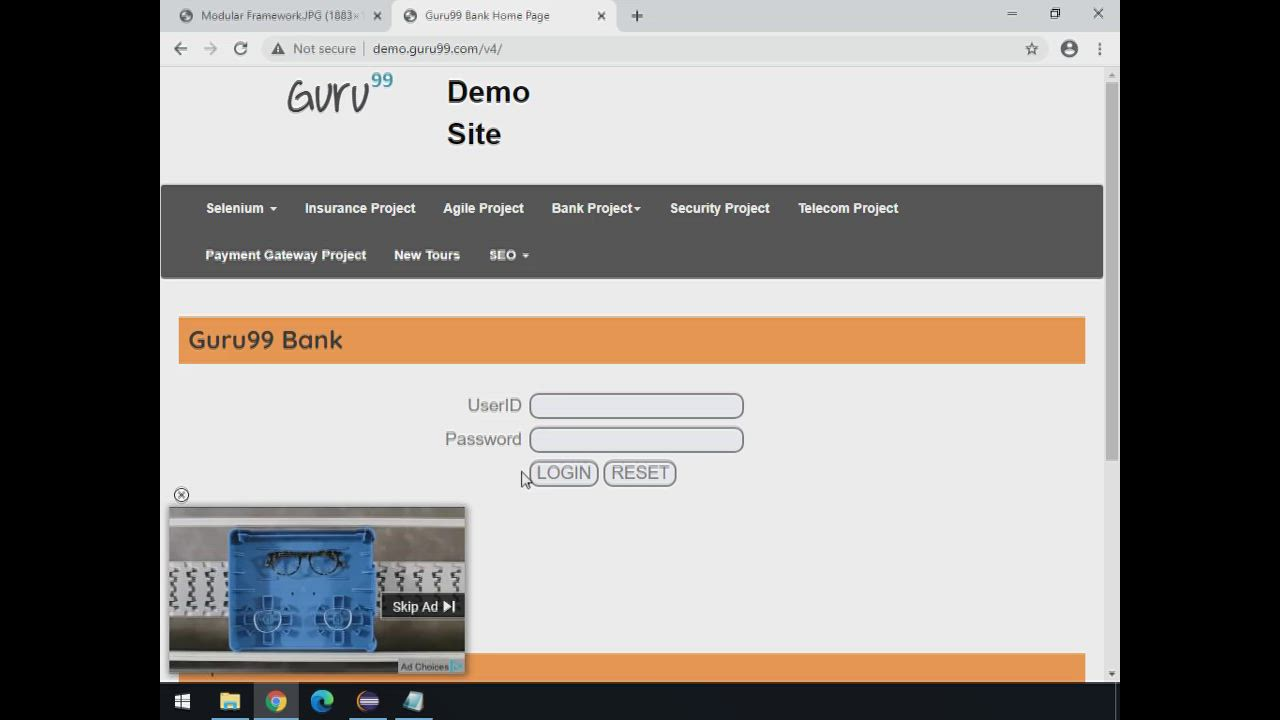Open the Windows Start menu
This screenshot has width=1280, height=720.
coord(182,701)
